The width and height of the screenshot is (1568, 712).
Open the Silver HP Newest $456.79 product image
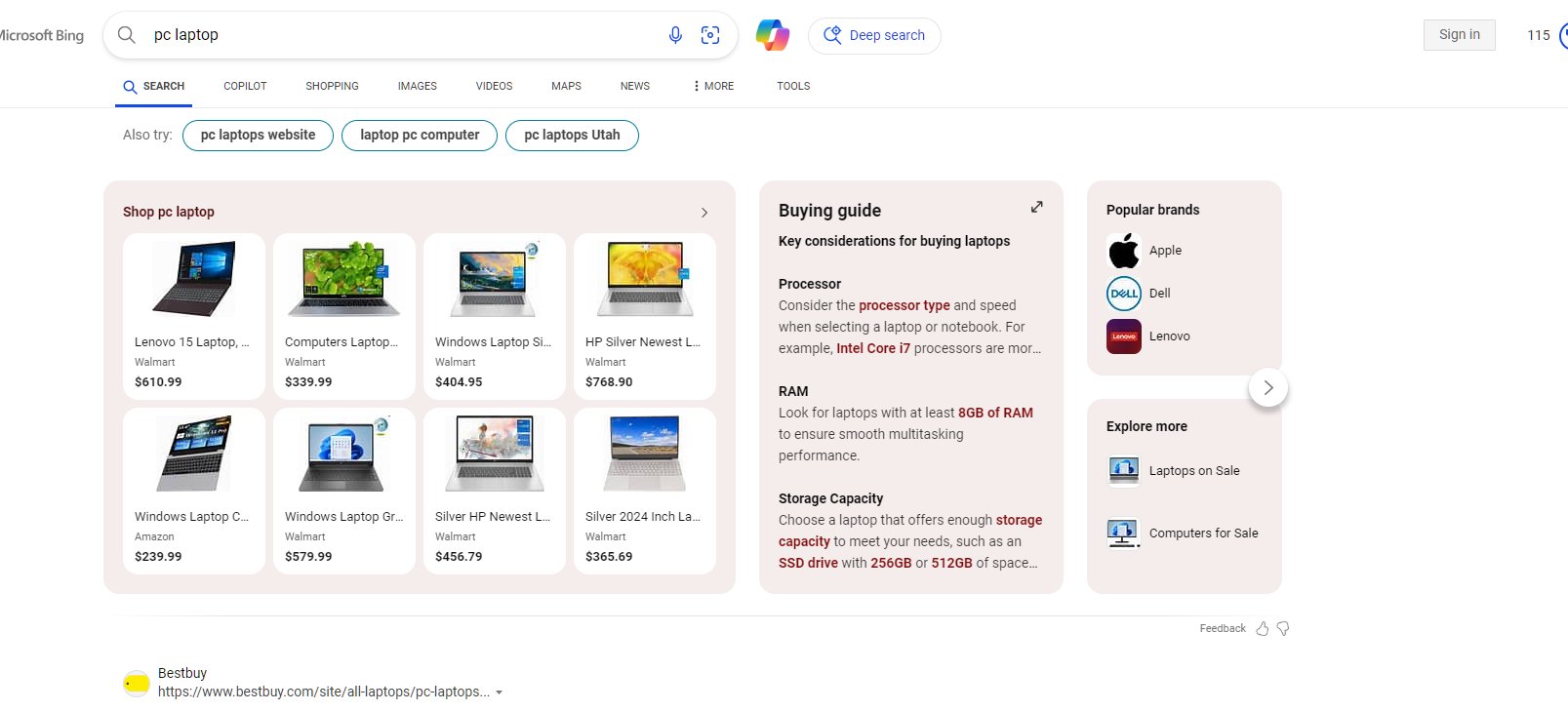495,455
